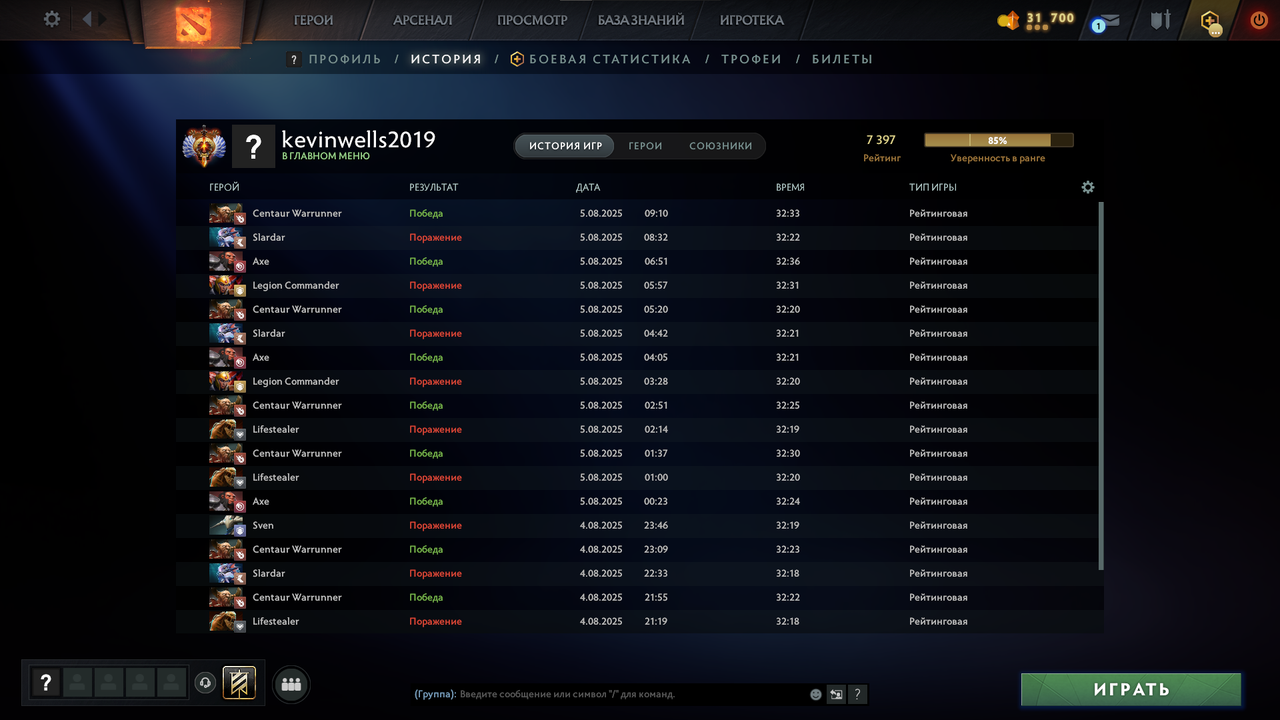Click username kevinwells2019
The width and height of the screenshot is (1280, 720).
[x=359, y=140]
